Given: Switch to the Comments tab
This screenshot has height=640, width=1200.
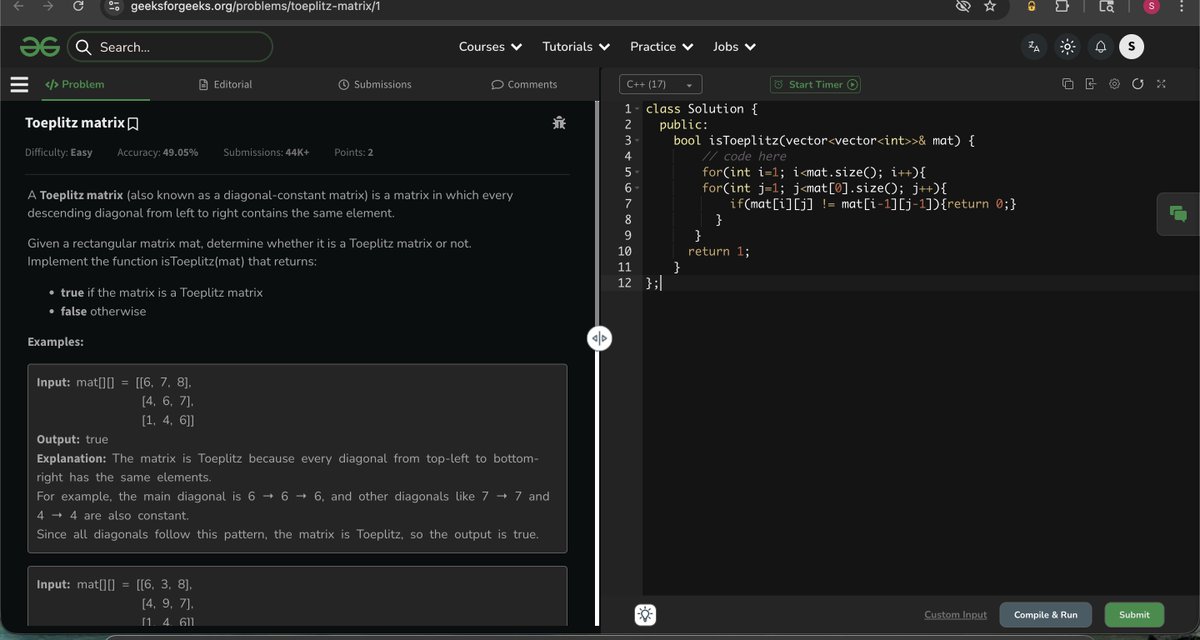Looking at the screenshot, I should click(524, 85).
